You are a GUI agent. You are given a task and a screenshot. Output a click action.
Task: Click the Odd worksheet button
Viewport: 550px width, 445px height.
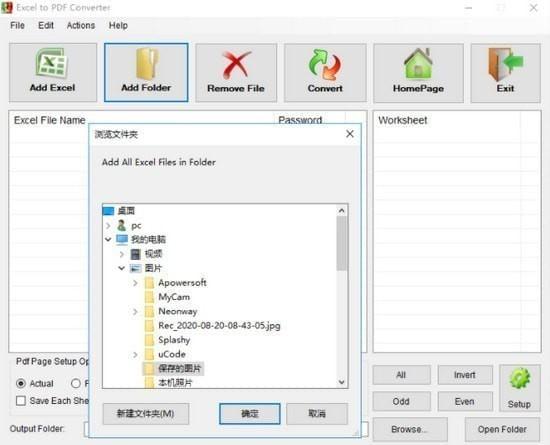401,401
